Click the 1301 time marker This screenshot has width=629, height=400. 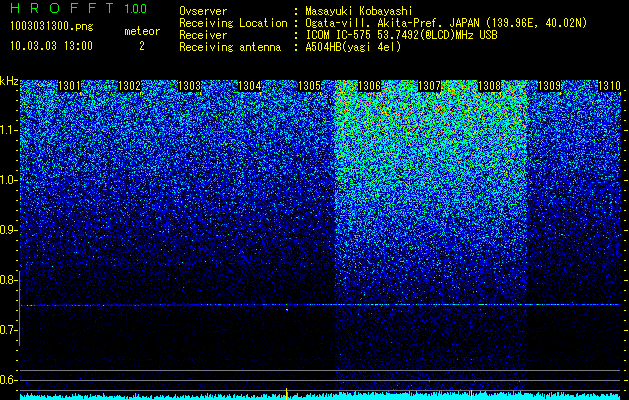69,86
